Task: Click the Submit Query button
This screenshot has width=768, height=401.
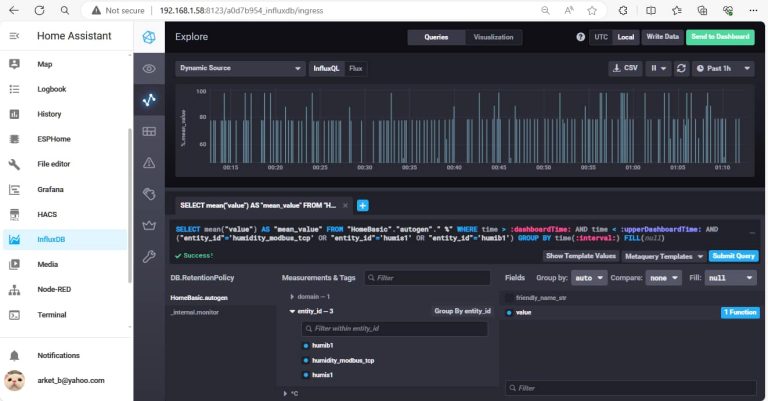Action: (x=733, y=256)
